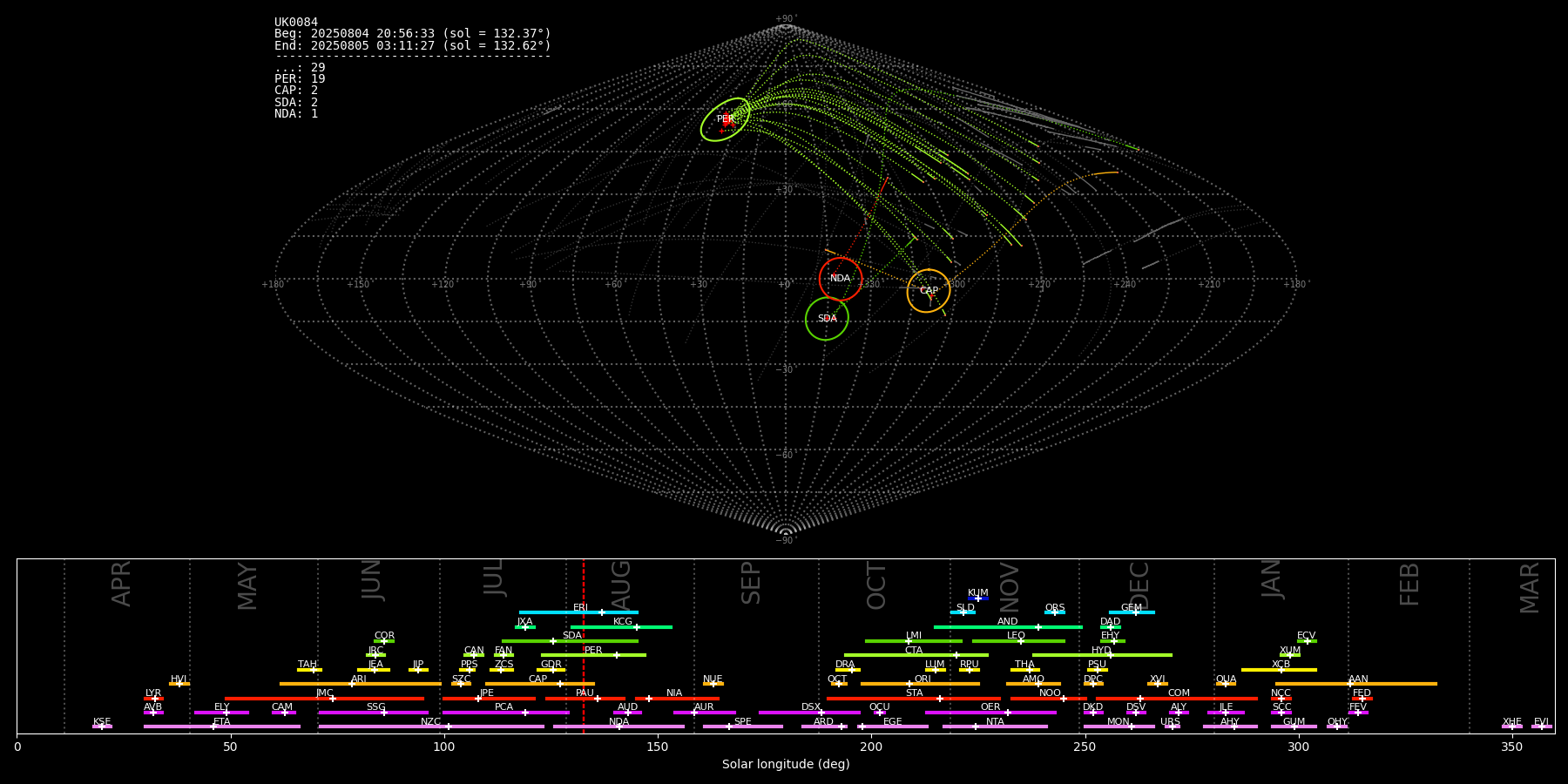The height and width of the screenshot is (784, 1568).
Task: Click the ETA pink activity bar
Action: click(222, 727)
